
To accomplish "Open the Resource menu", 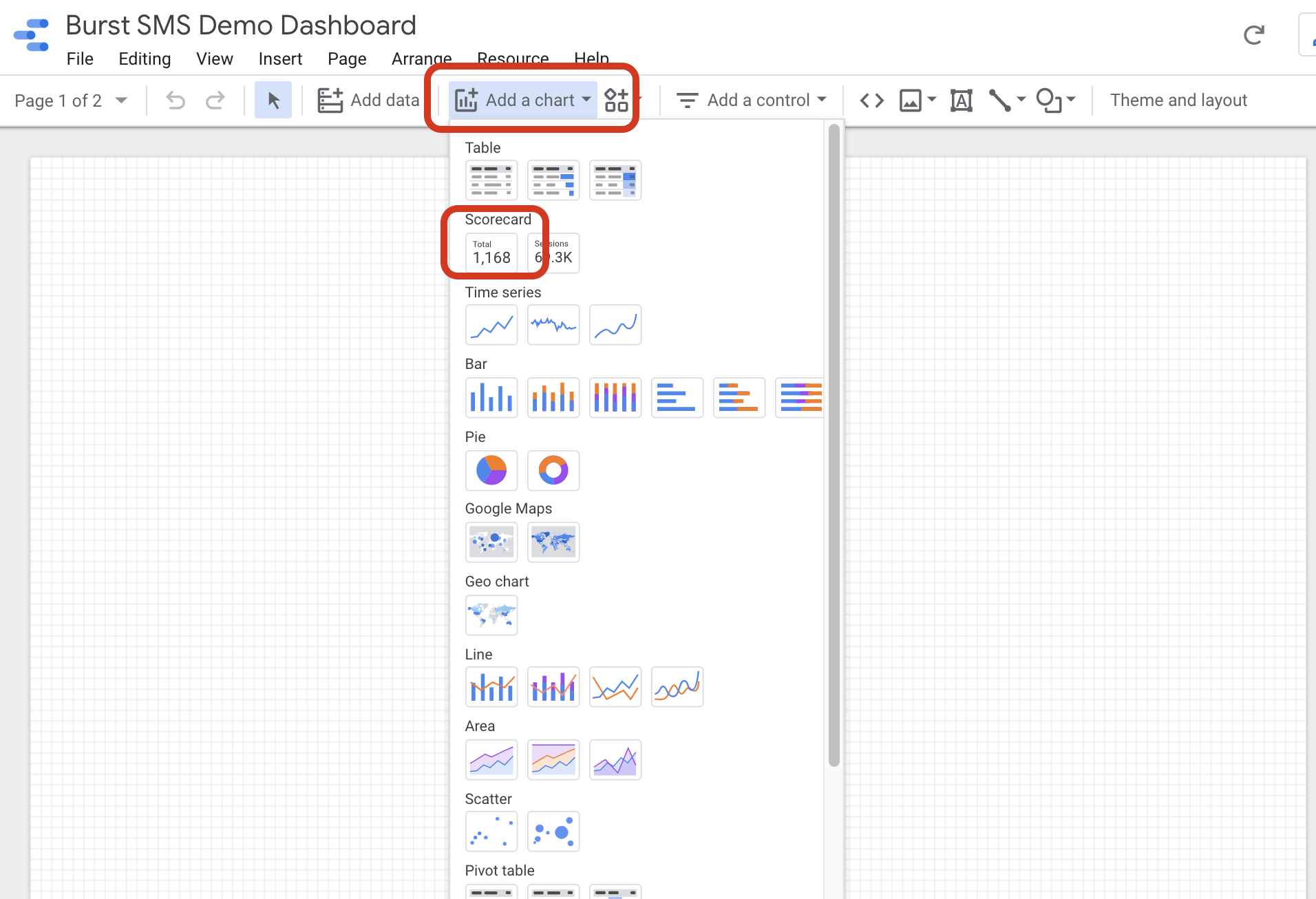I will pos(513,59).
